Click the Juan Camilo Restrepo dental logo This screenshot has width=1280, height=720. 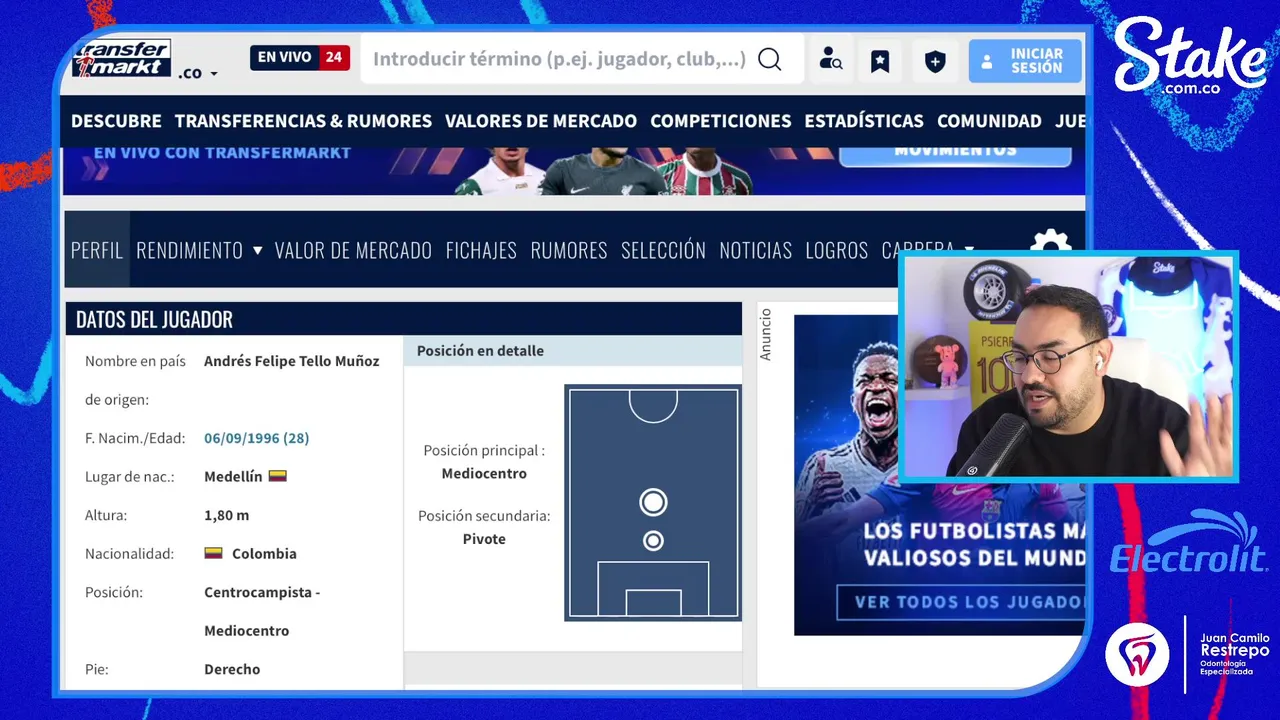click(1188, 653)
